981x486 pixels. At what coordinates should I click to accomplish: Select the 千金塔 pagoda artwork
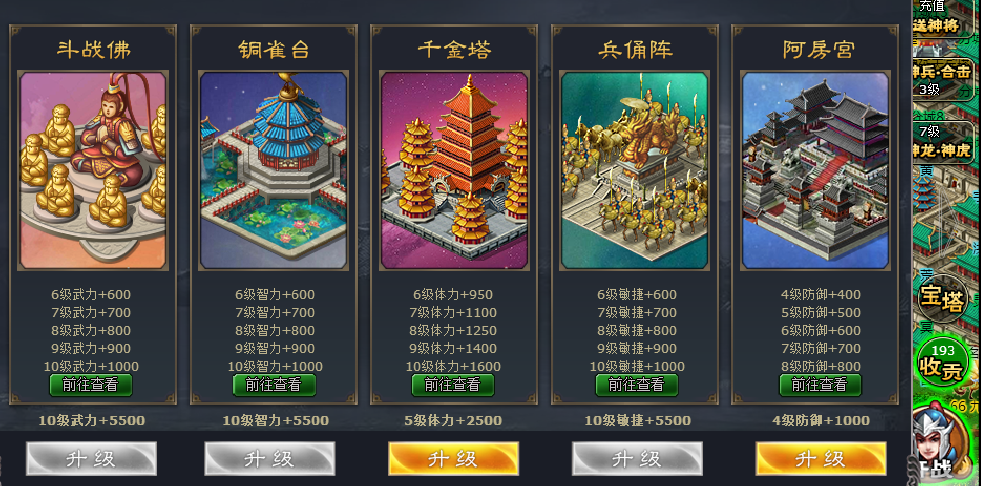pos(454,171)
